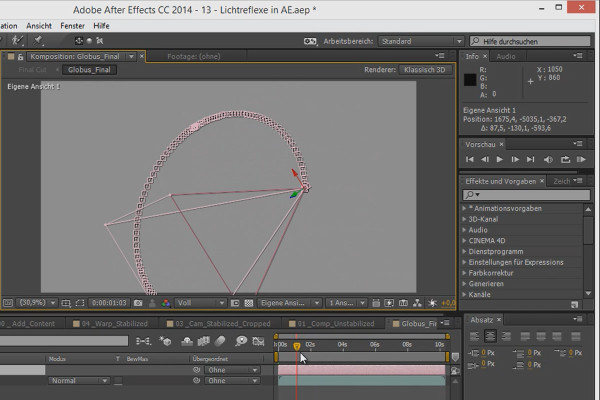Click the Roto/pin tool next to the puppet tool
The image size is (600, 400).
18,40
